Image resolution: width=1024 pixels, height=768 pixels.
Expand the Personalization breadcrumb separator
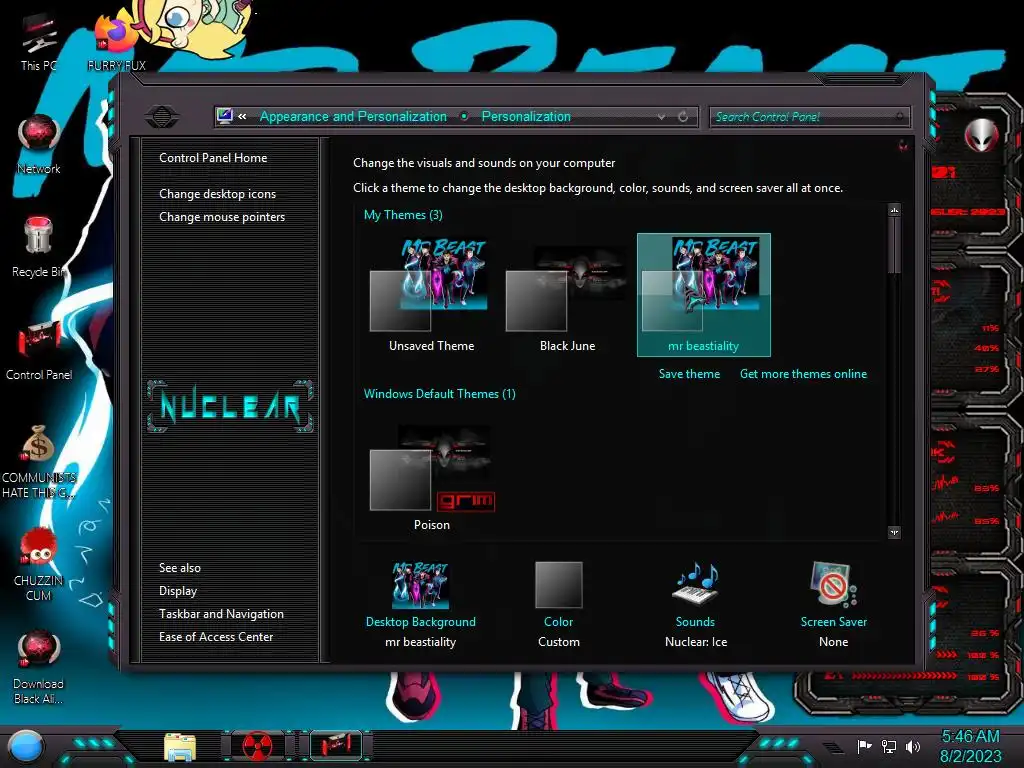(464, 116)
